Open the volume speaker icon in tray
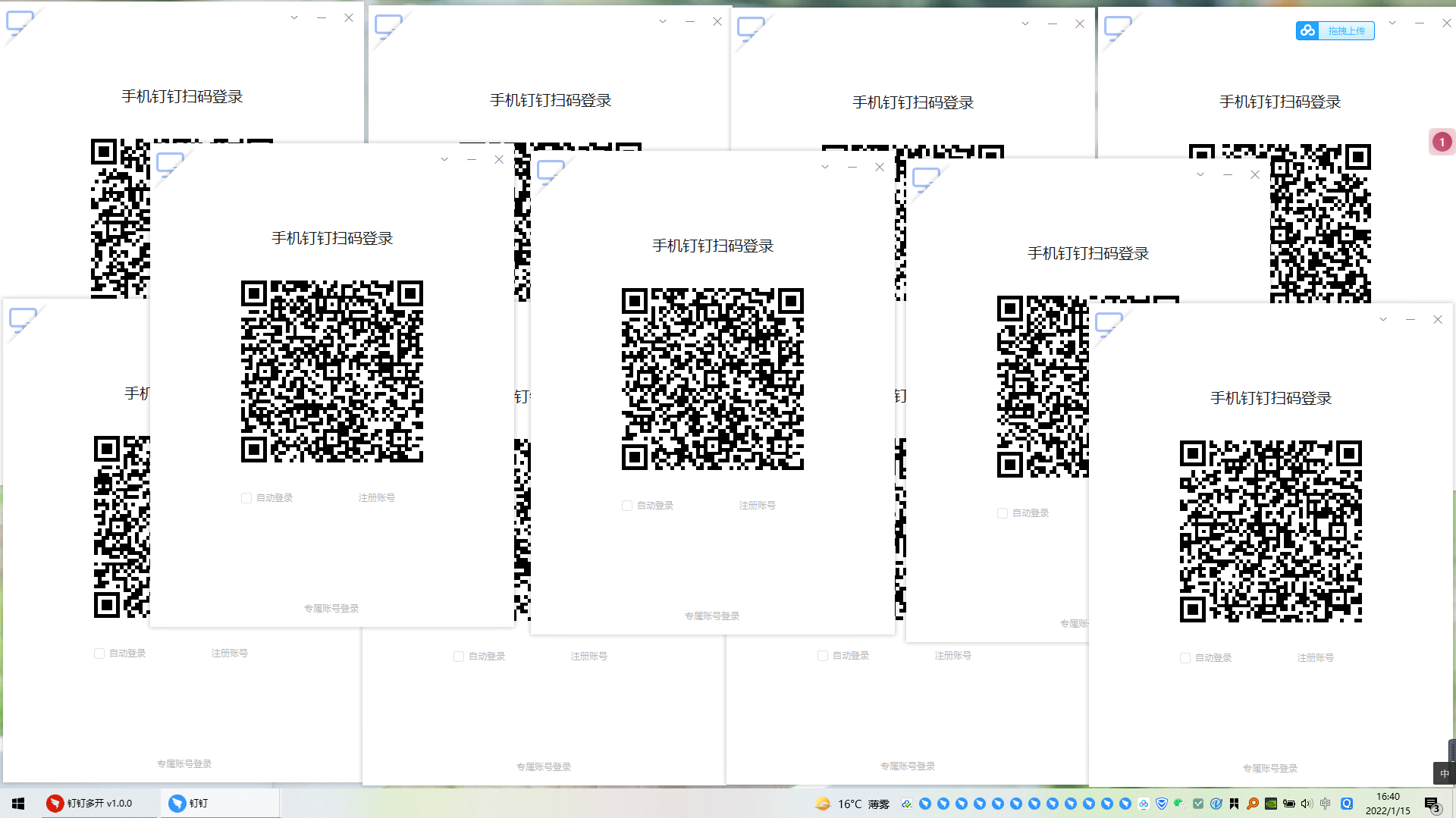1456x818 pixels. pyautogui.click(x=1307, y=804)
